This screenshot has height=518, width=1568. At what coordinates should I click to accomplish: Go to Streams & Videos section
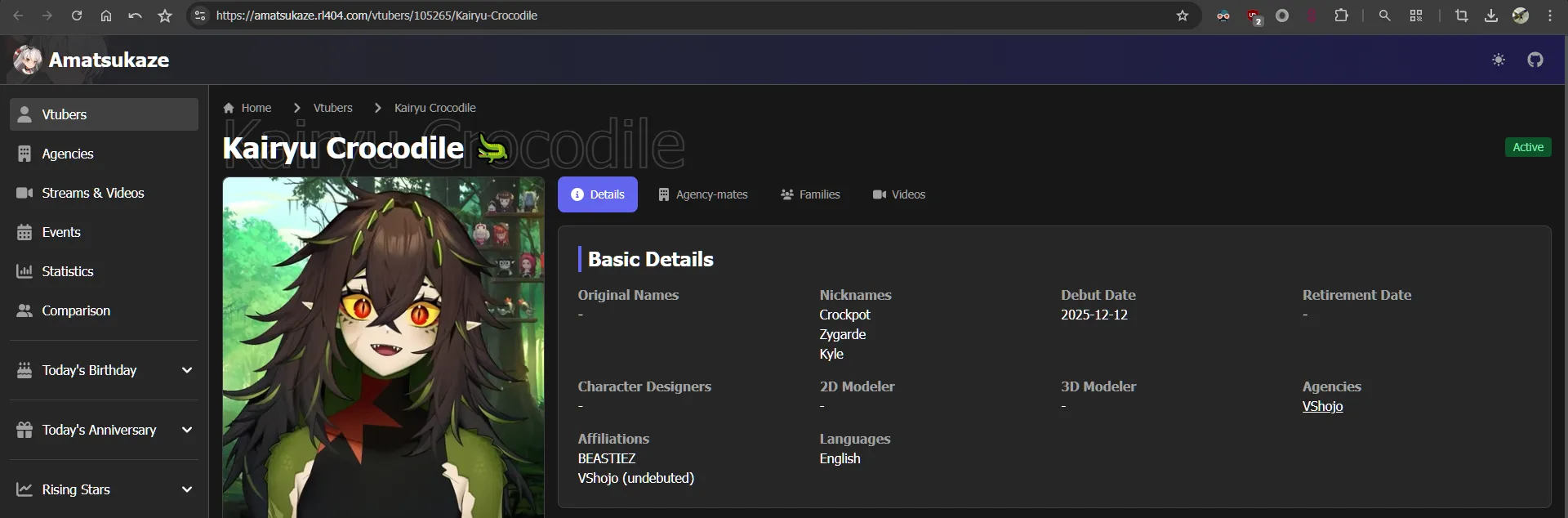tap(92, 193)
